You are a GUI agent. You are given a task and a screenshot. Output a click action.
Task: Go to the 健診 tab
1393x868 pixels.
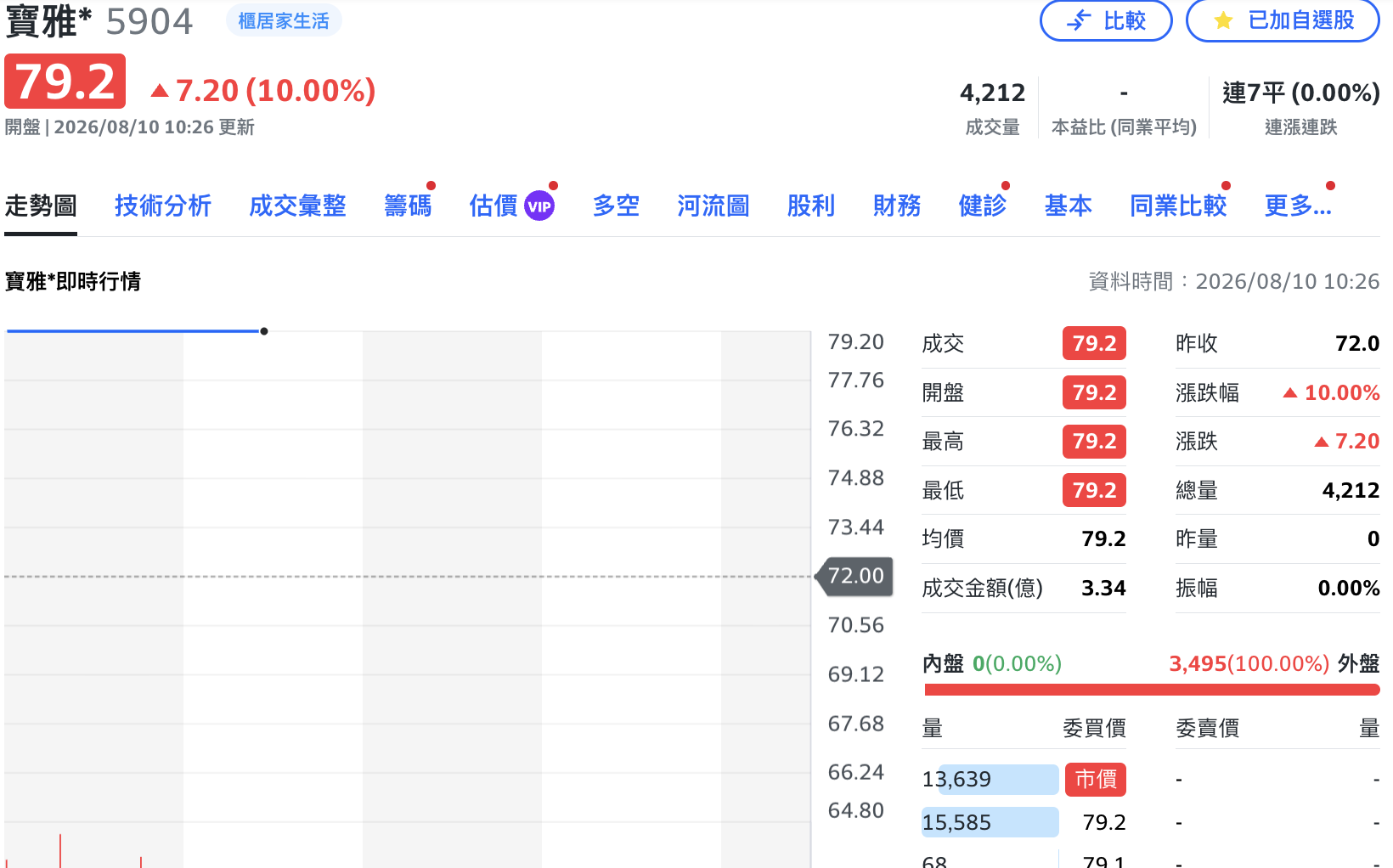click(983, 206)
